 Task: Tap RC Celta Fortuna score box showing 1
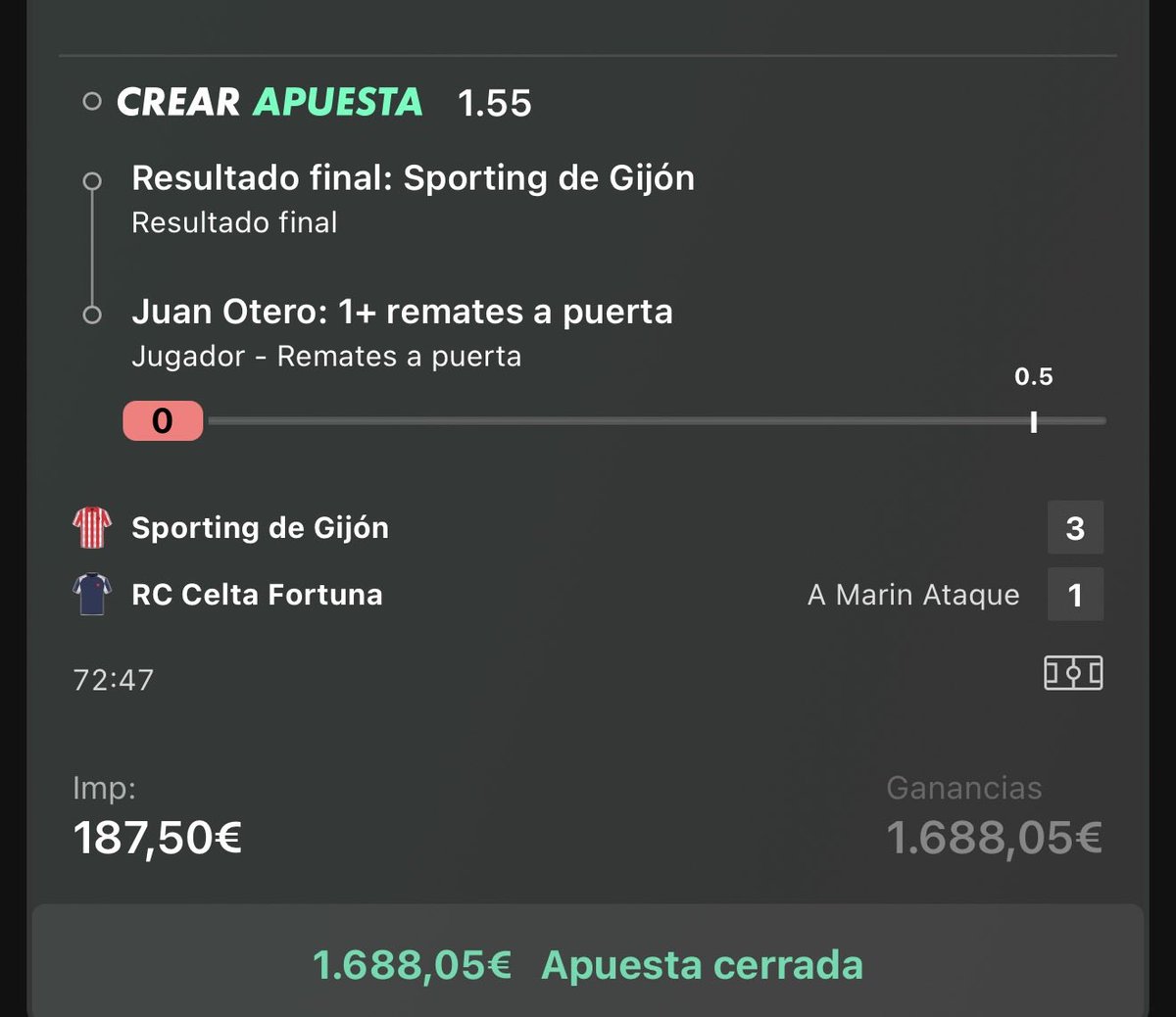1075,594
